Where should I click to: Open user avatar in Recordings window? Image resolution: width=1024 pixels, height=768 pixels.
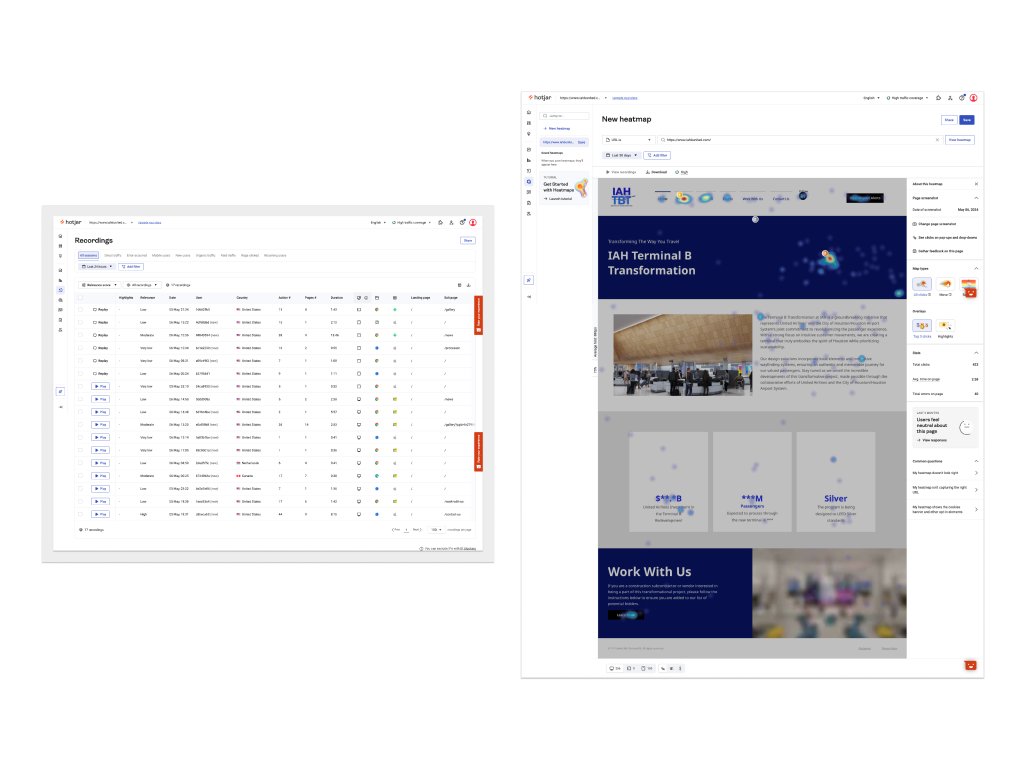[473, 223]
